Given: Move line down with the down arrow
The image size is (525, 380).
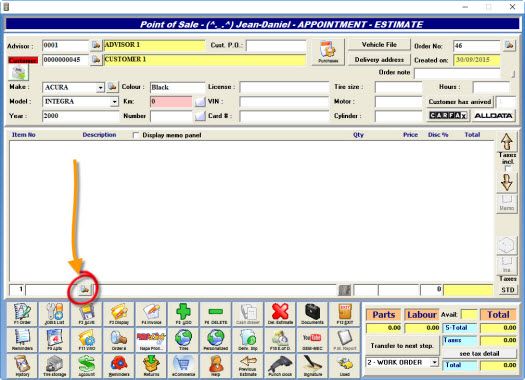Looking at the screenshot, I should click(x=507, y=182).
